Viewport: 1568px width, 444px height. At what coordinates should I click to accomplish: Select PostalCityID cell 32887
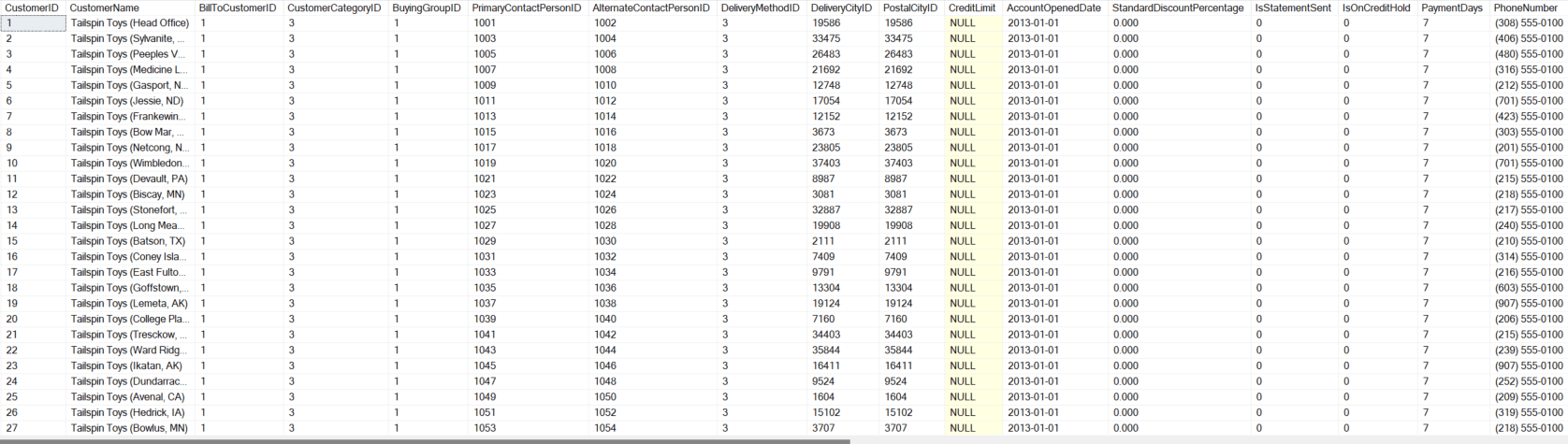pyautogui.click(x=911, y=210)
